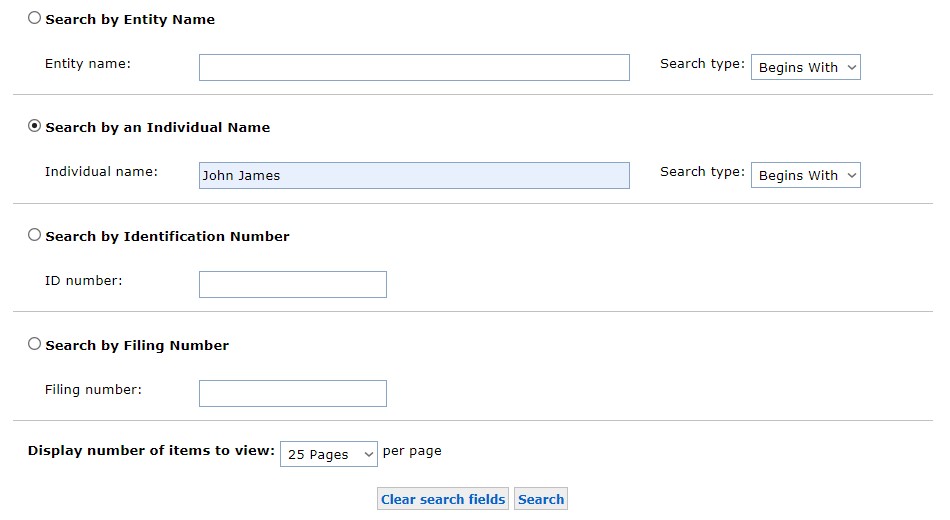Click into the Individual name field containing John James
Image resolution: width=950 pixels, height=520 pixels.
414,175
